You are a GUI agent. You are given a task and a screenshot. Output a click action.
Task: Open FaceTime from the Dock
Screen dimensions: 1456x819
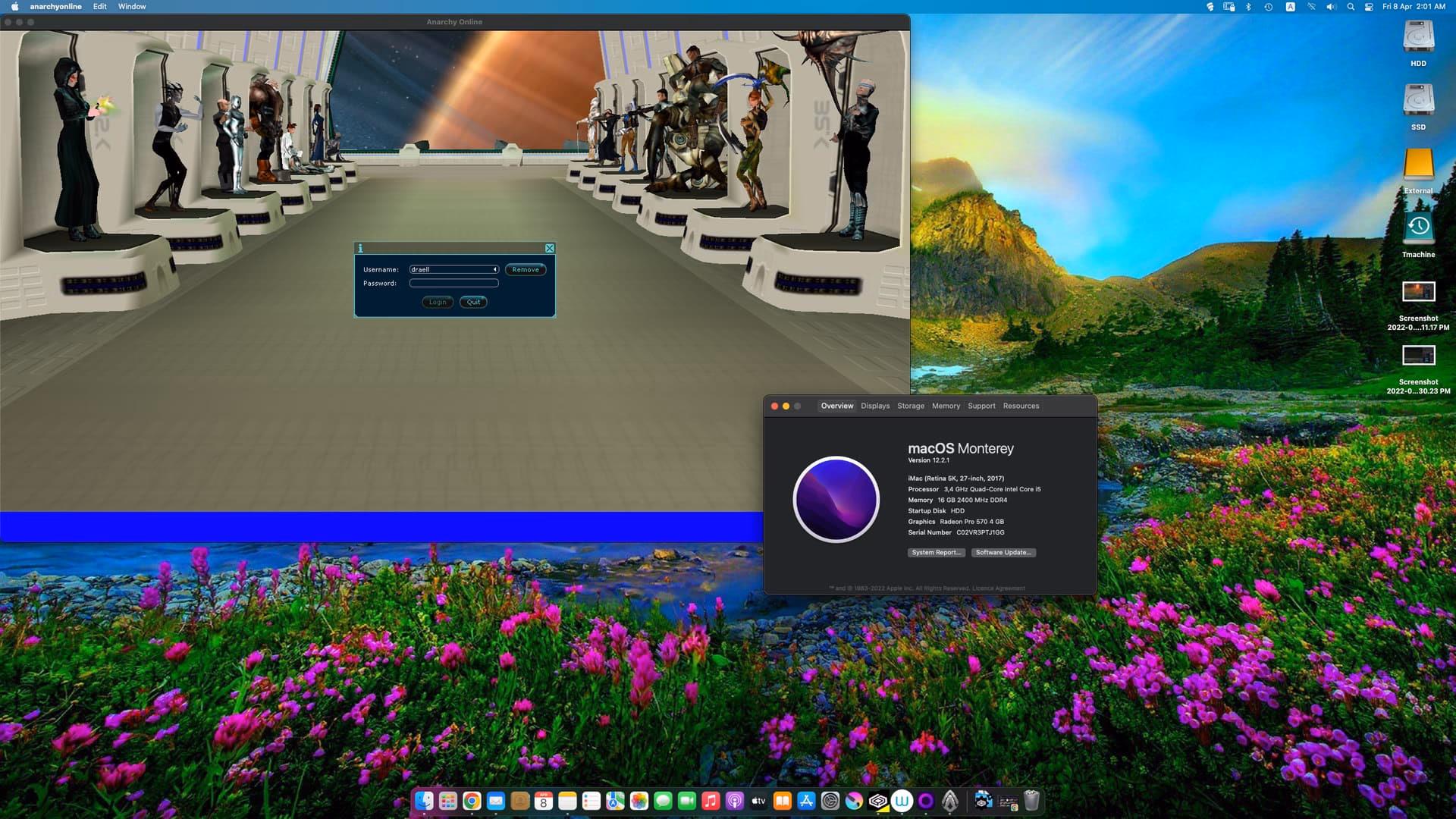(687, 801)
